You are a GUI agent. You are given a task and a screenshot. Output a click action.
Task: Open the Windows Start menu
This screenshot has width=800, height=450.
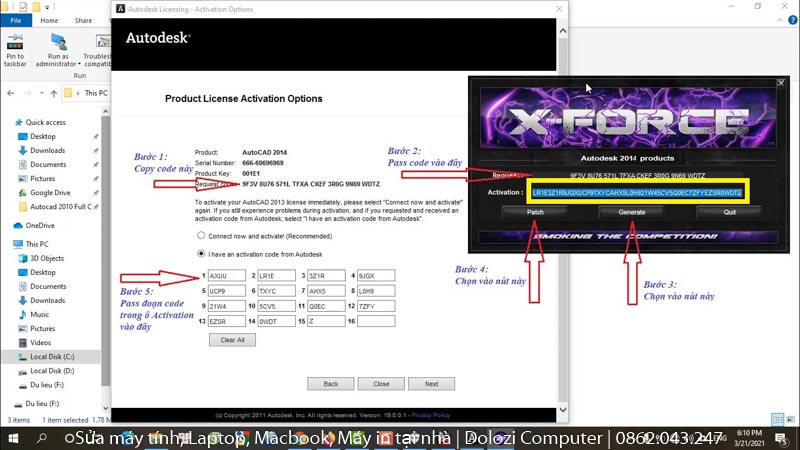(13, 438)
